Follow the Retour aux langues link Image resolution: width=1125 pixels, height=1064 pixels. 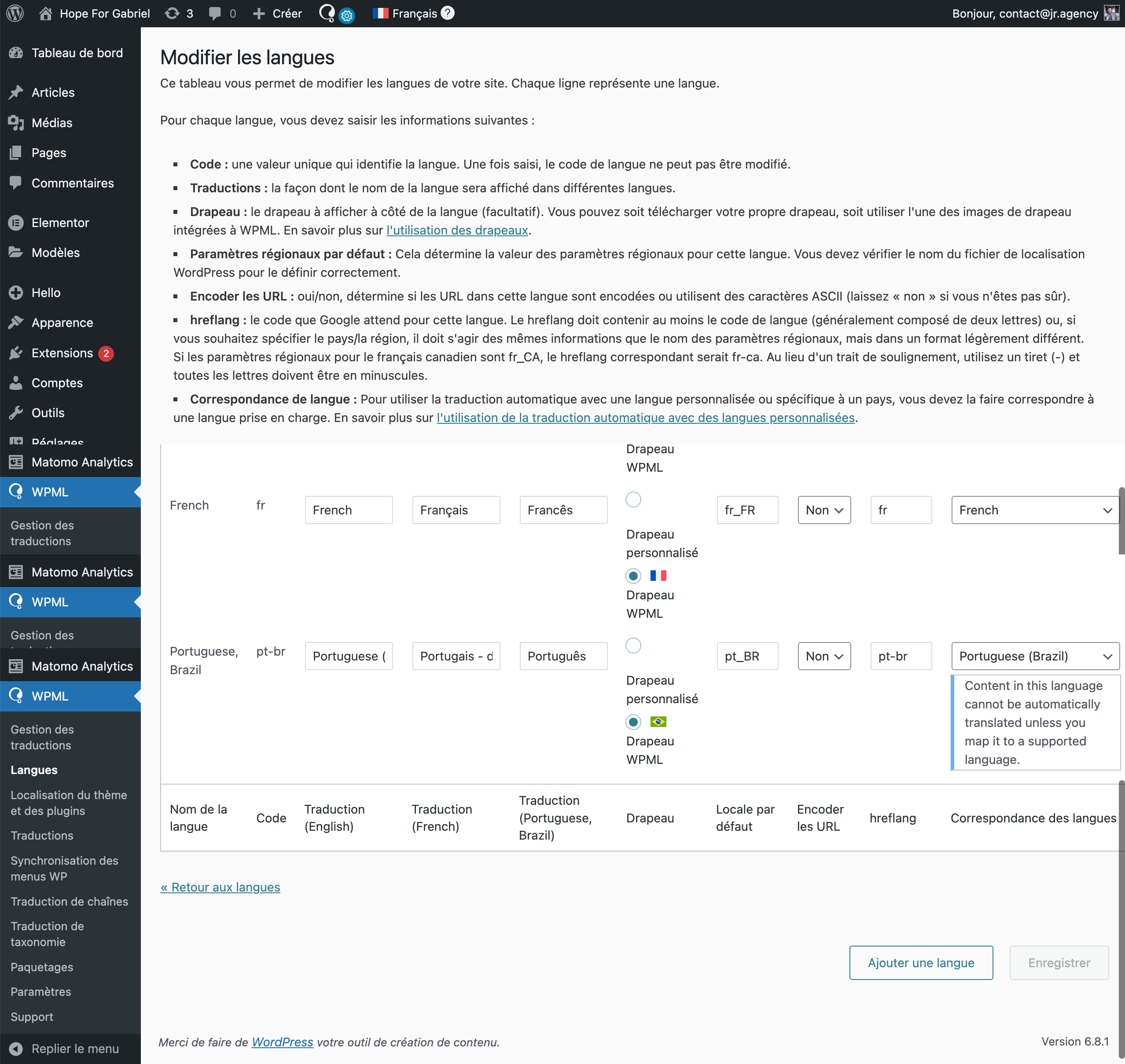tap(220, 887)
